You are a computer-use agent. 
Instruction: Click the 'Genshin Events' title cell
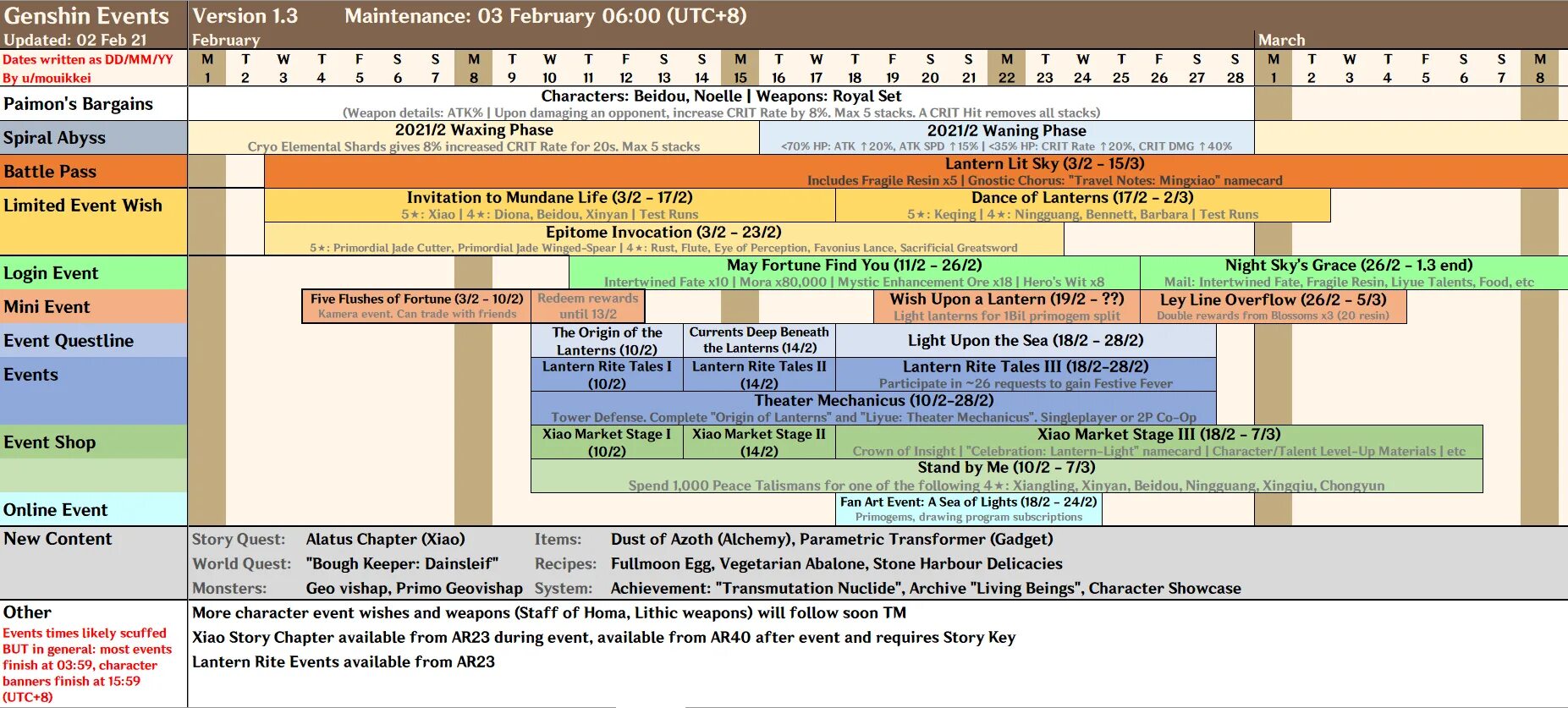point(87,16)
